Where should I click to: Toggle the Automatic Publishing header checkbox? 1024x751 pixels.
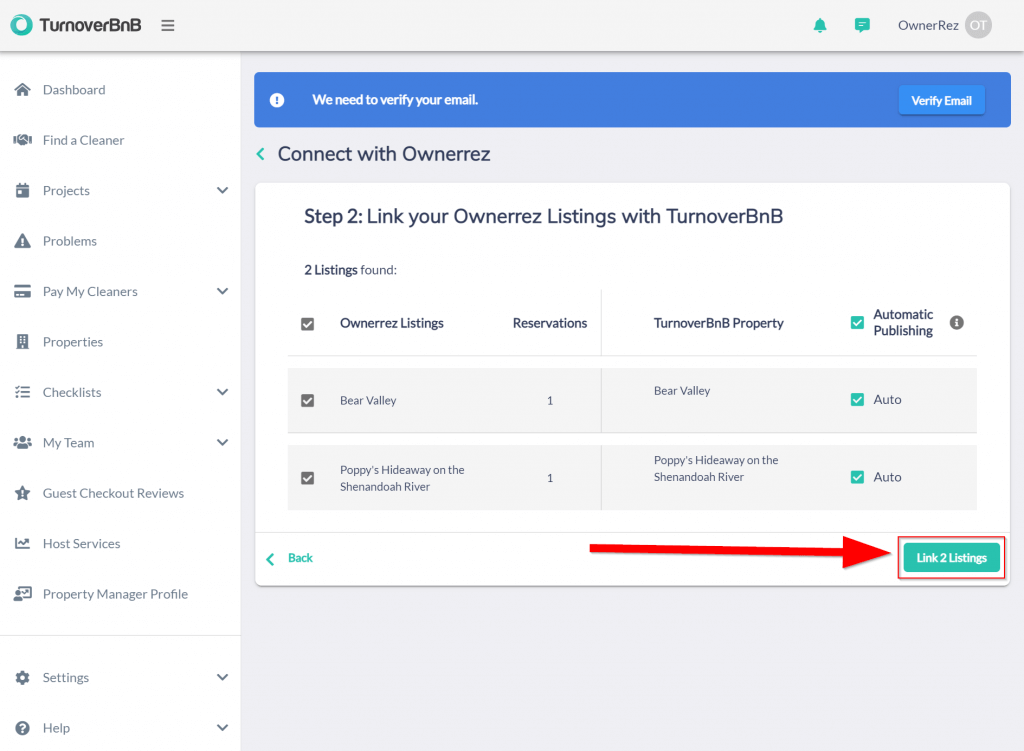pos(857,323)
